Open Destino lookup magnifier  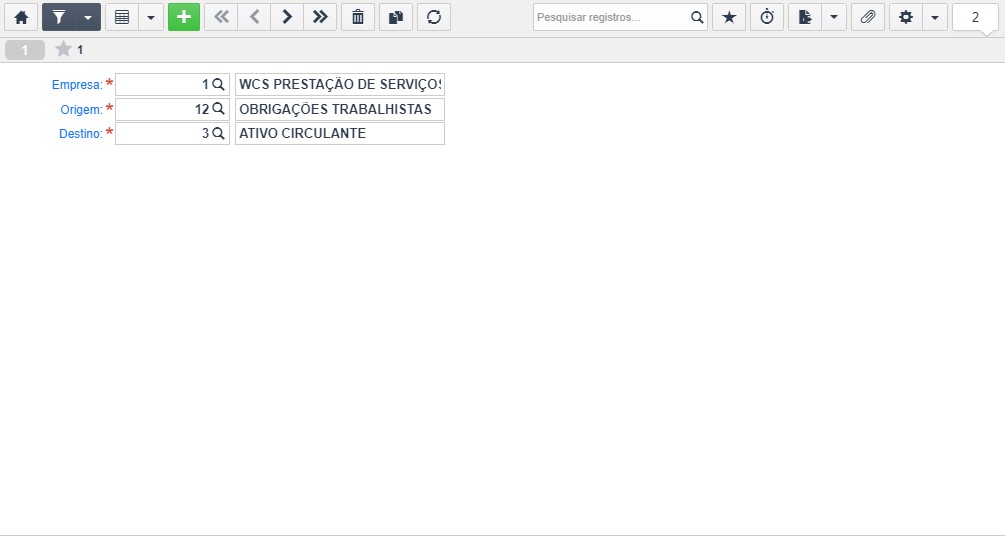coord(219,133)
